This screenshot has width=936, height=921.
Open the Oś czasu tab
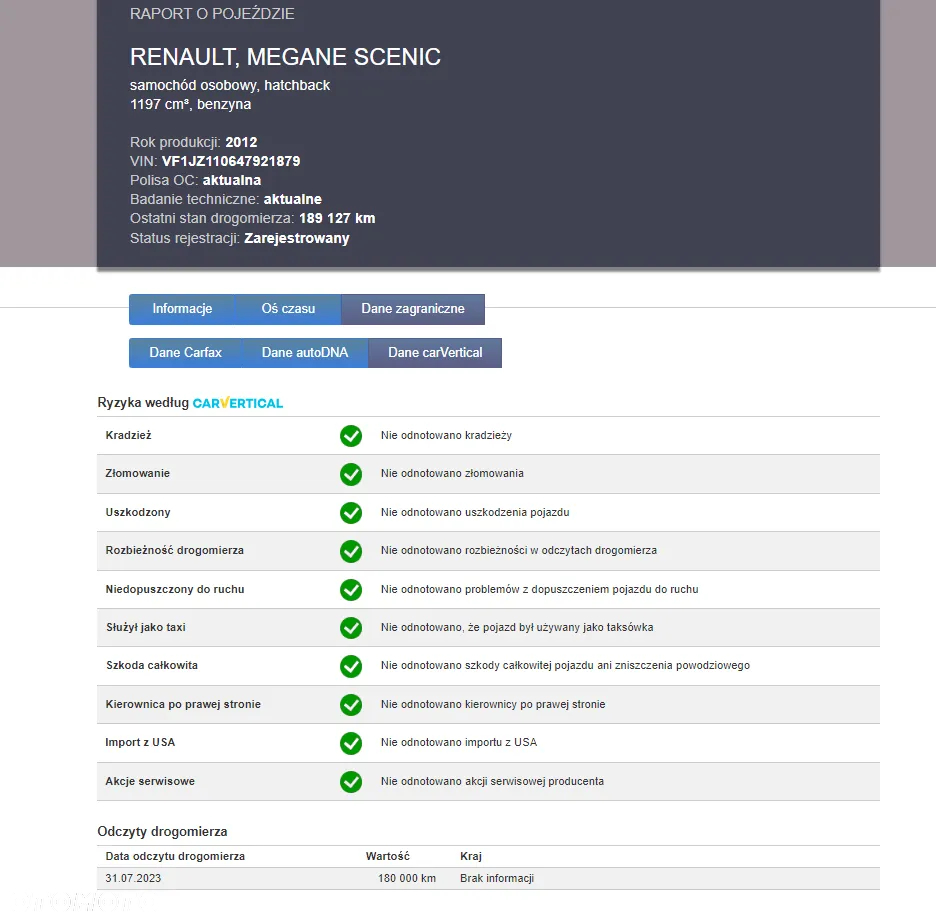click(x=288, y=309)
